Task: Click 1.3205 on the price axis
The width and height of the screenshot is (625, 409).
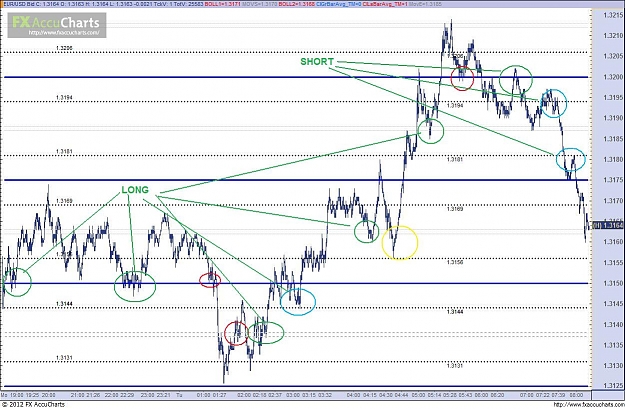Action: pos(613,57)
